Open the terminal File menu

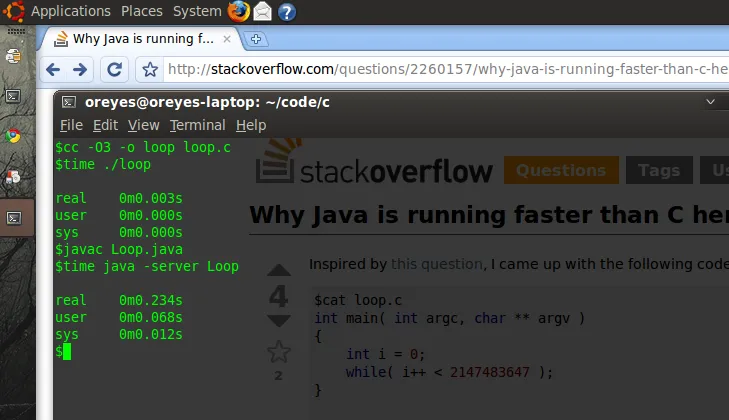pos(71,125)
